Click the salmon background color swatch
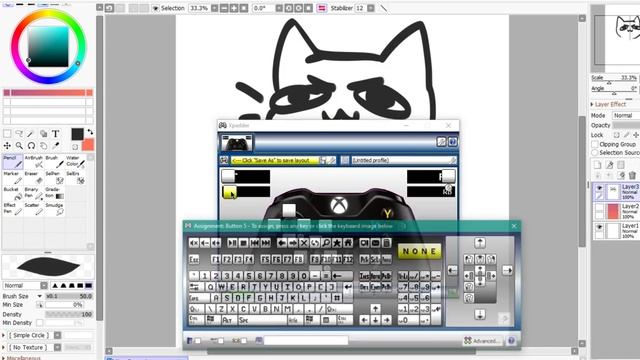640x360 pixels. tap(88, 144)
